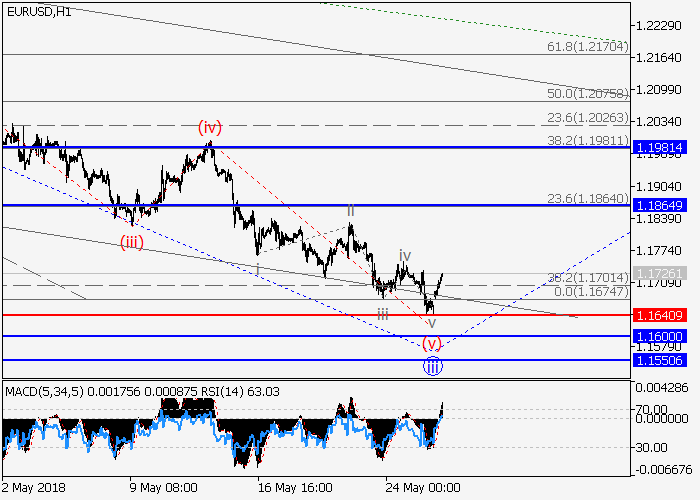Click the 50.0(1.20758) Fibonacci level label
This screenshot has width=700, height=500.
(x=586, y=93)
